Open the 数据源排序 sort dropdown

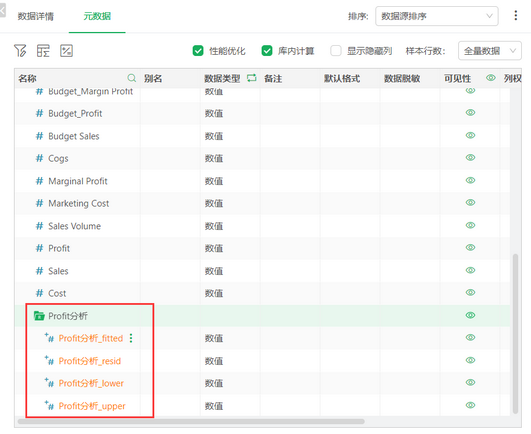pyautogui.click(x=437, y=16)
